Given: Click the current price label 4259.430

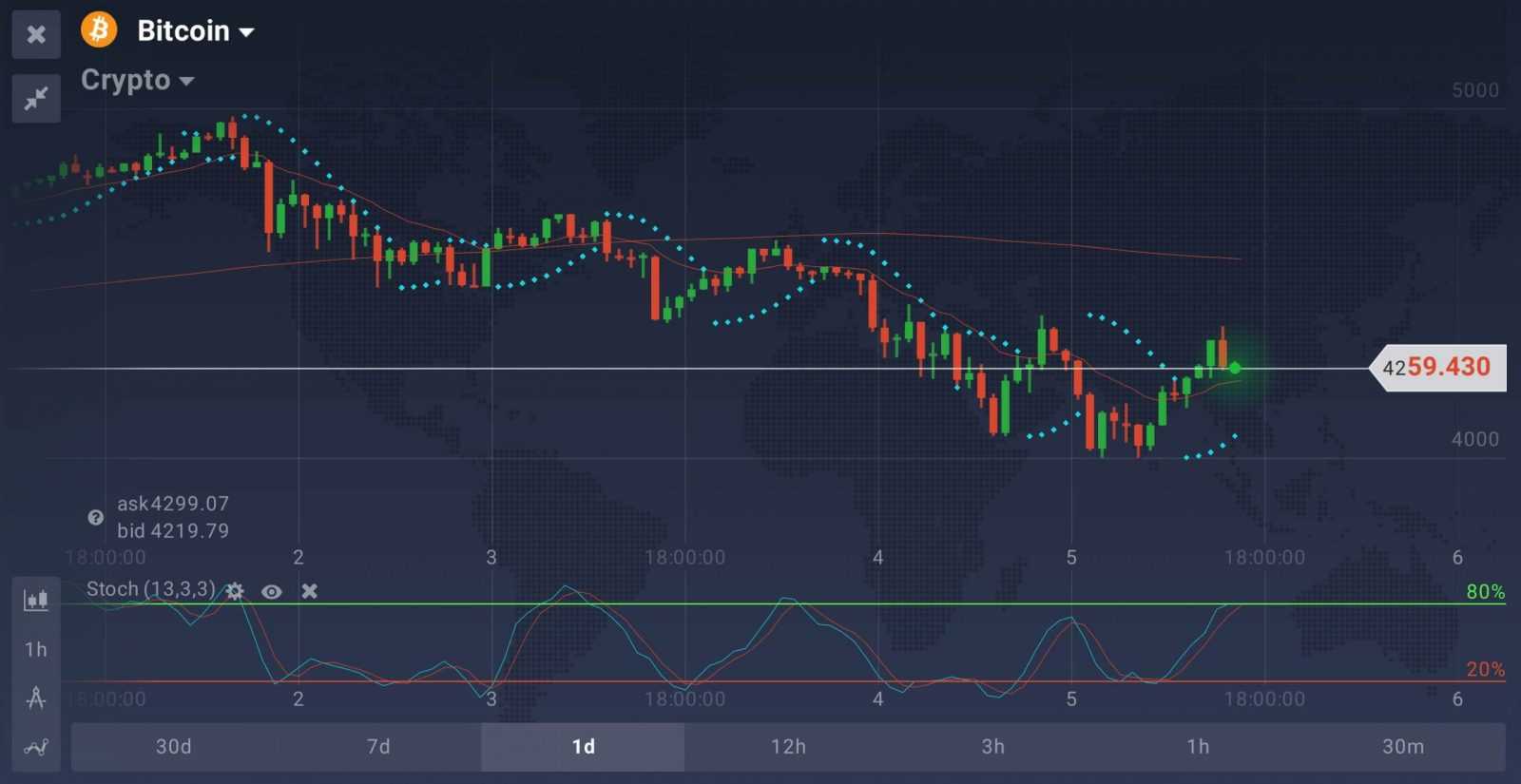Looking at the screenshot, I should [1439, 368].
